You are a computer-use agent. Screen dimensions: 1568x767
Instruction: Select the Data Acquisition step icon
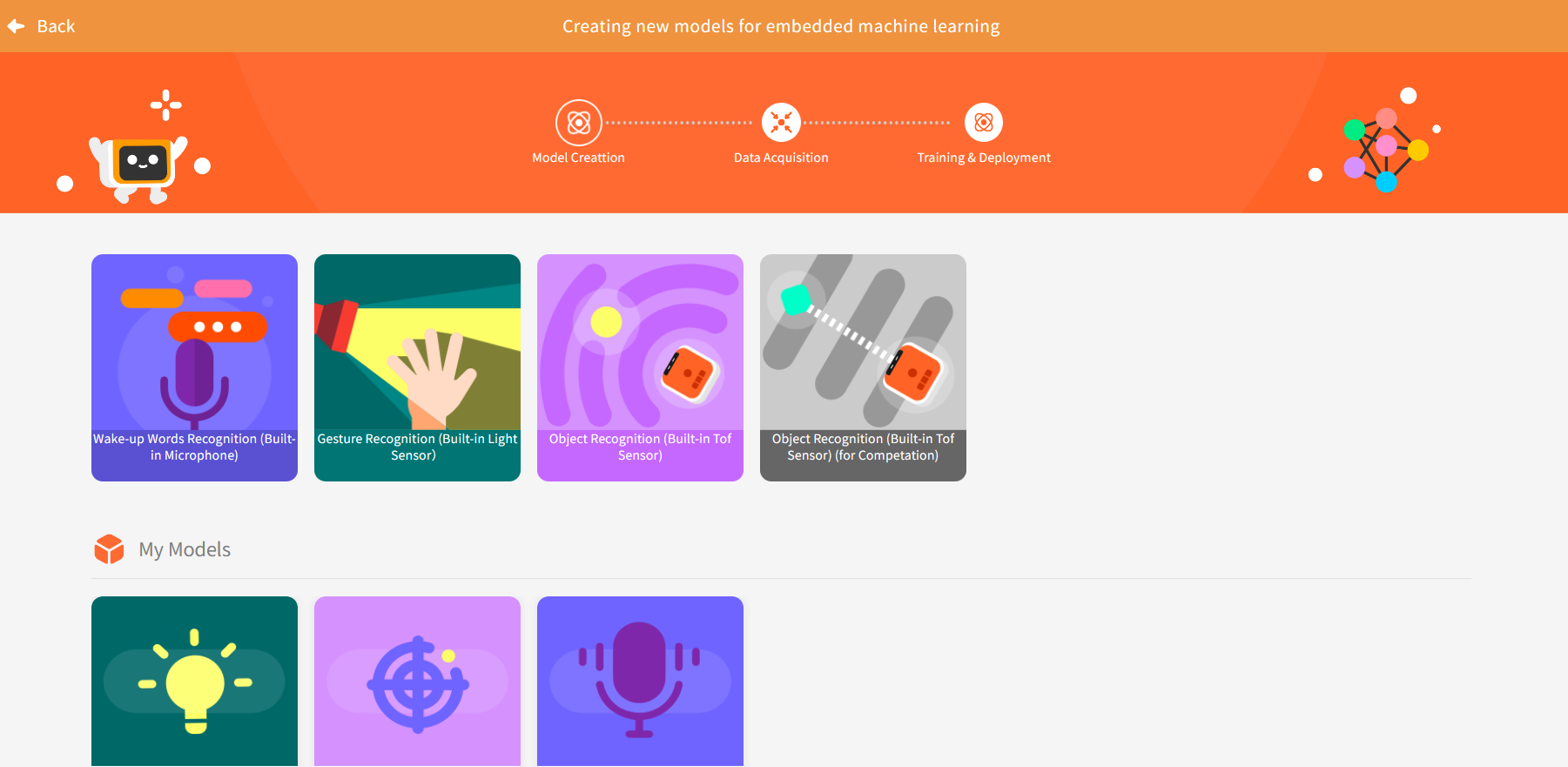[781, 123]
